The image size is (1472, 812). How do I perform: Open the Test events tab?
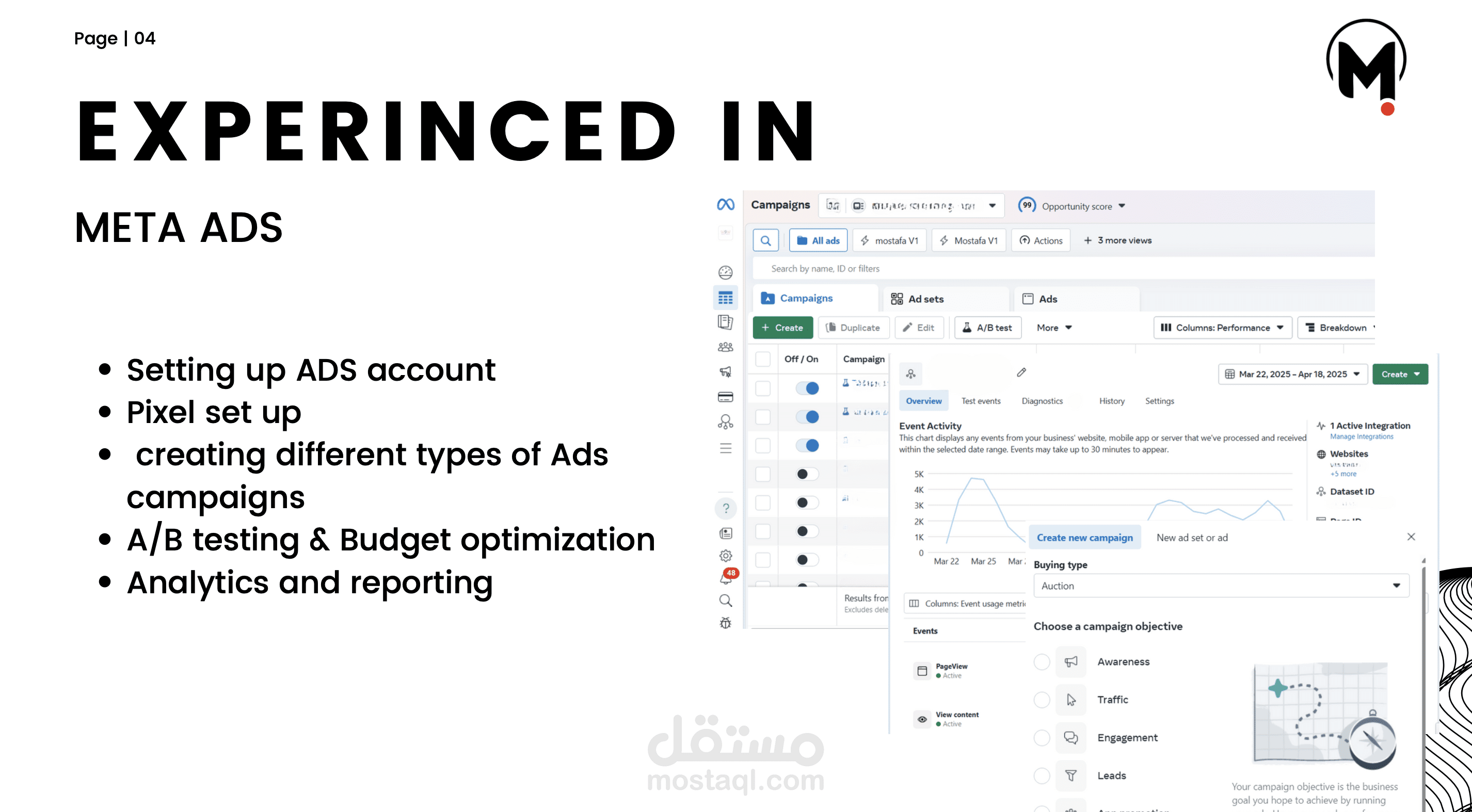coord(981,401)
